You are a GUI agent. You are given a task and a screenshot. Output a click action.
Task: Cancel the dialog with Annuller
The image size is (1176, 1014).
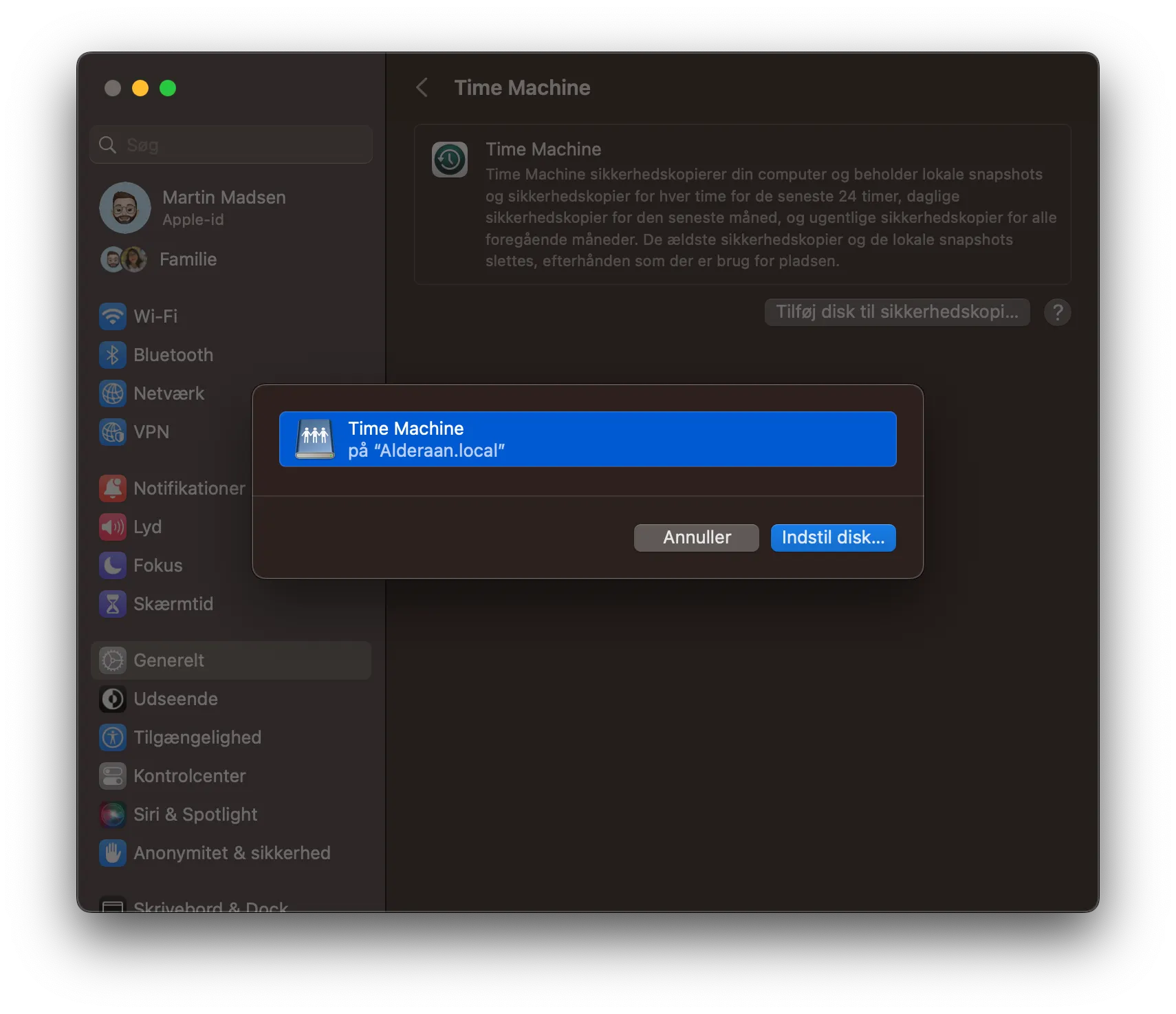(696, 537)
